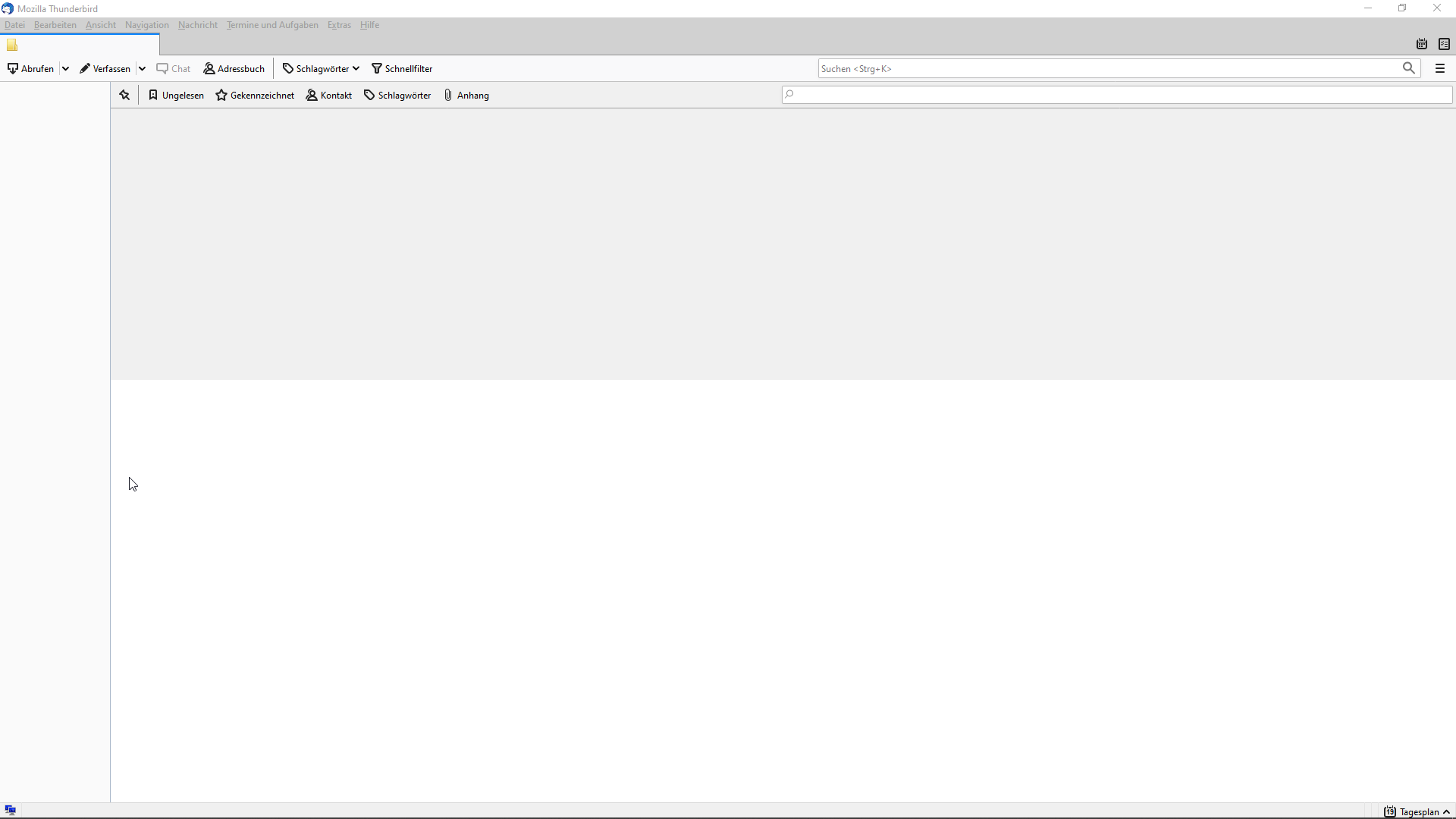Open the Extras menu

click(x=339, y=25)
